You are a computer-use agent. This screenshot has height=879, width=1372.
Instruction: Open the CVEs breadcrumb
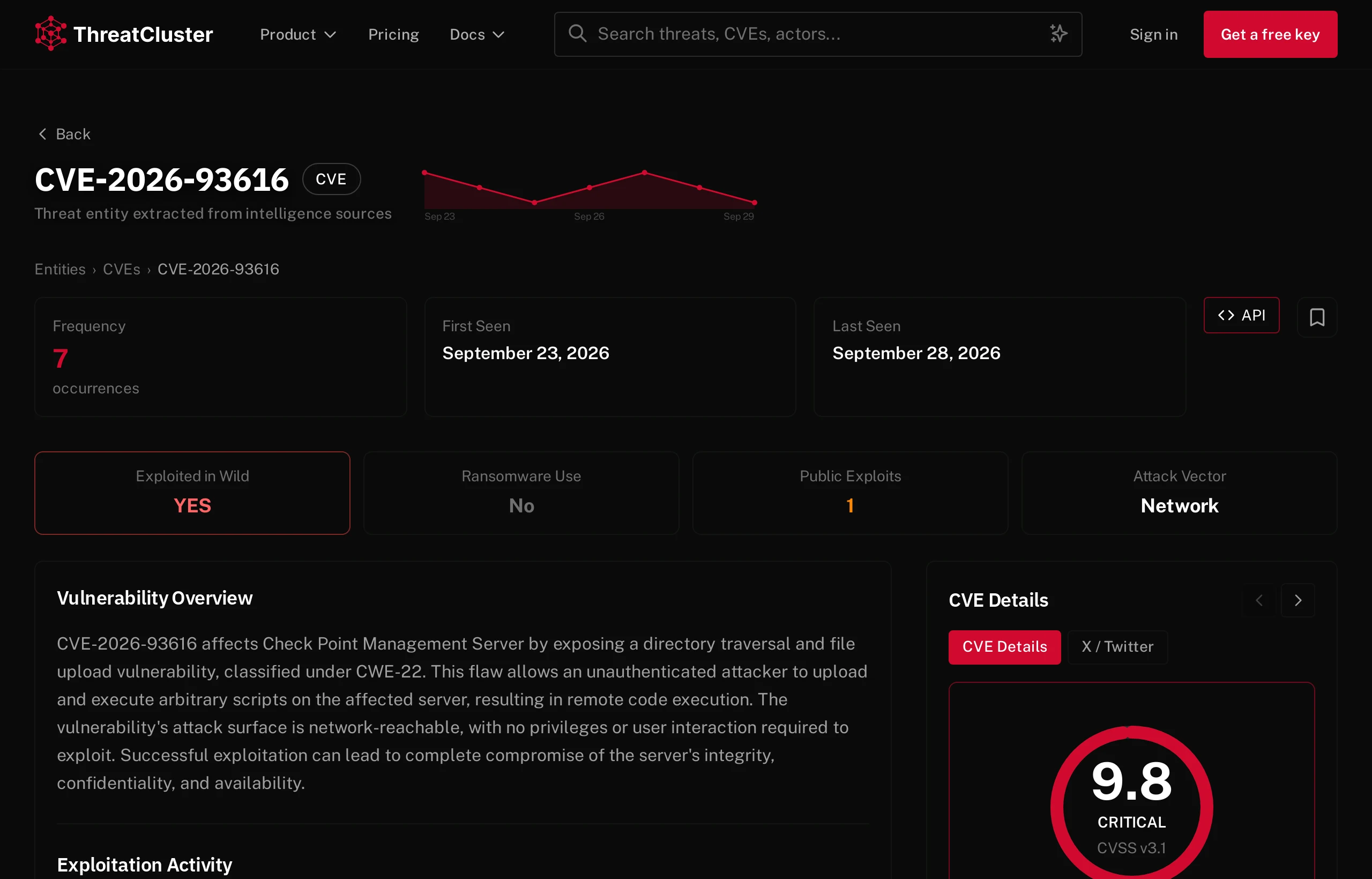(121, 269)
